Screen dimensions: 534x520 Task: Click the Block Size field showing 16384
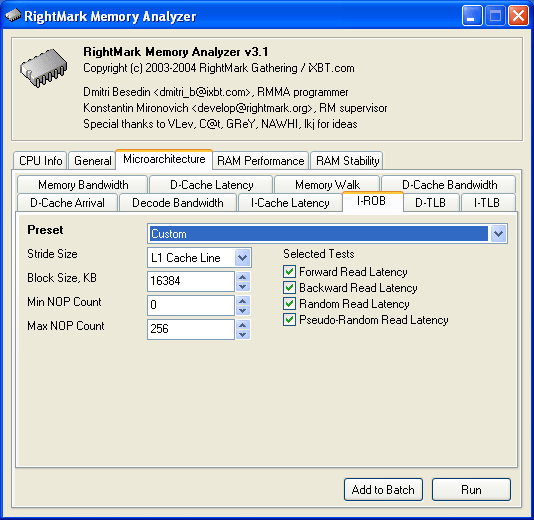pyautogui.click(x=191, y=281)
